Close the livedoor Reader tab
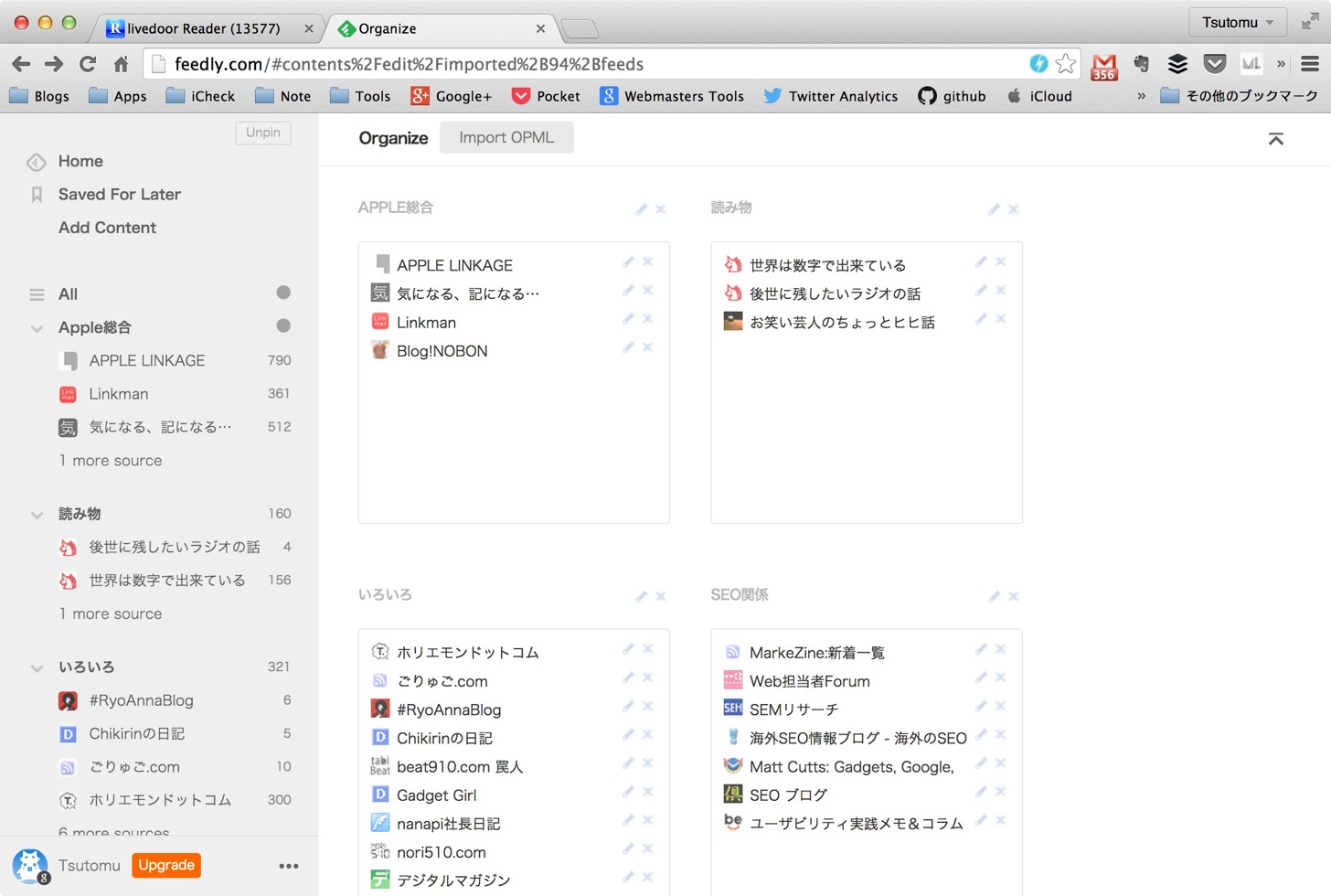The image size is (1331, 896). 309,28
